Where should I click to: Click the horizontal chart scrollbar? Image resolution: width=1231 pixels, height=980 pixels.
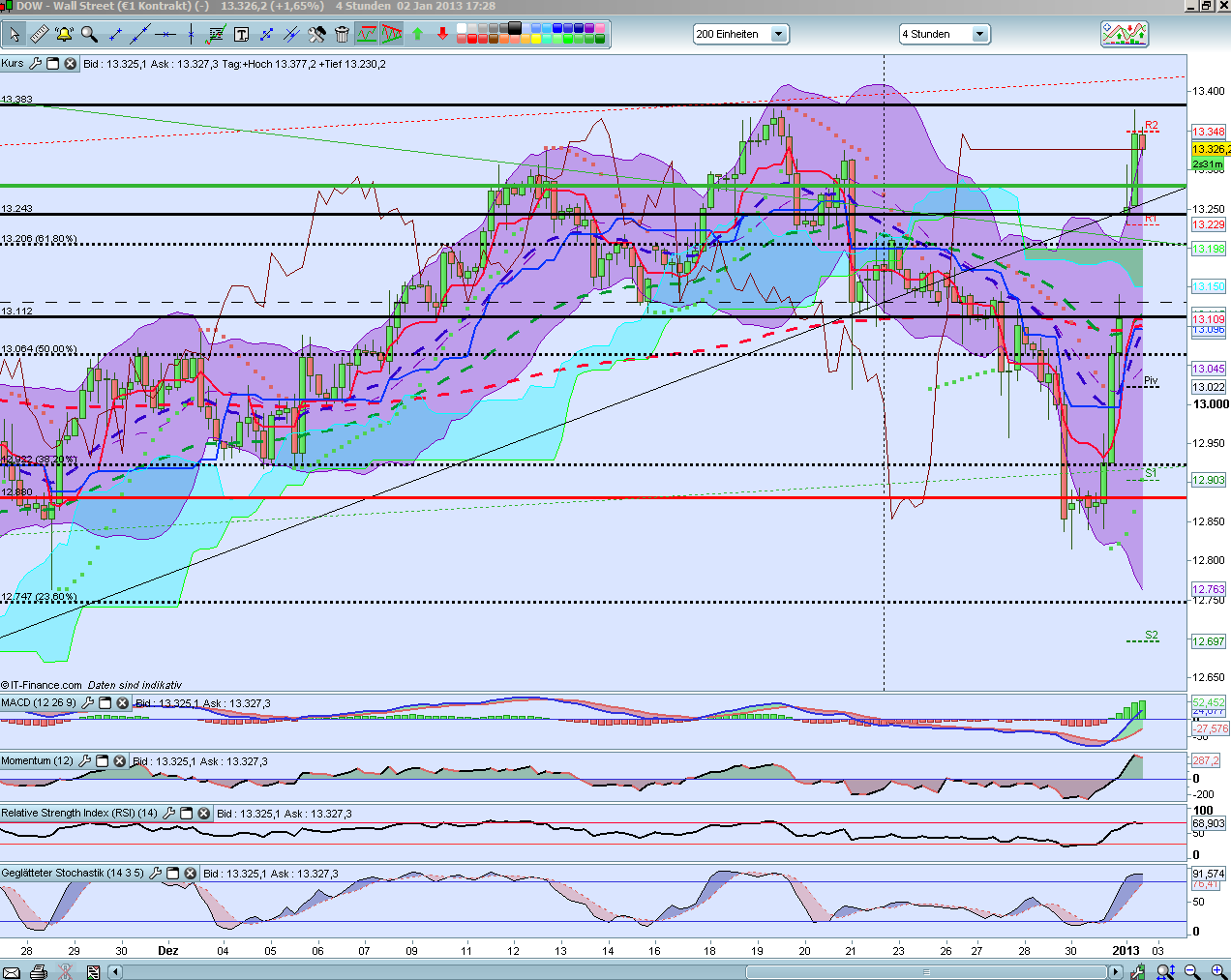(924, 971)
